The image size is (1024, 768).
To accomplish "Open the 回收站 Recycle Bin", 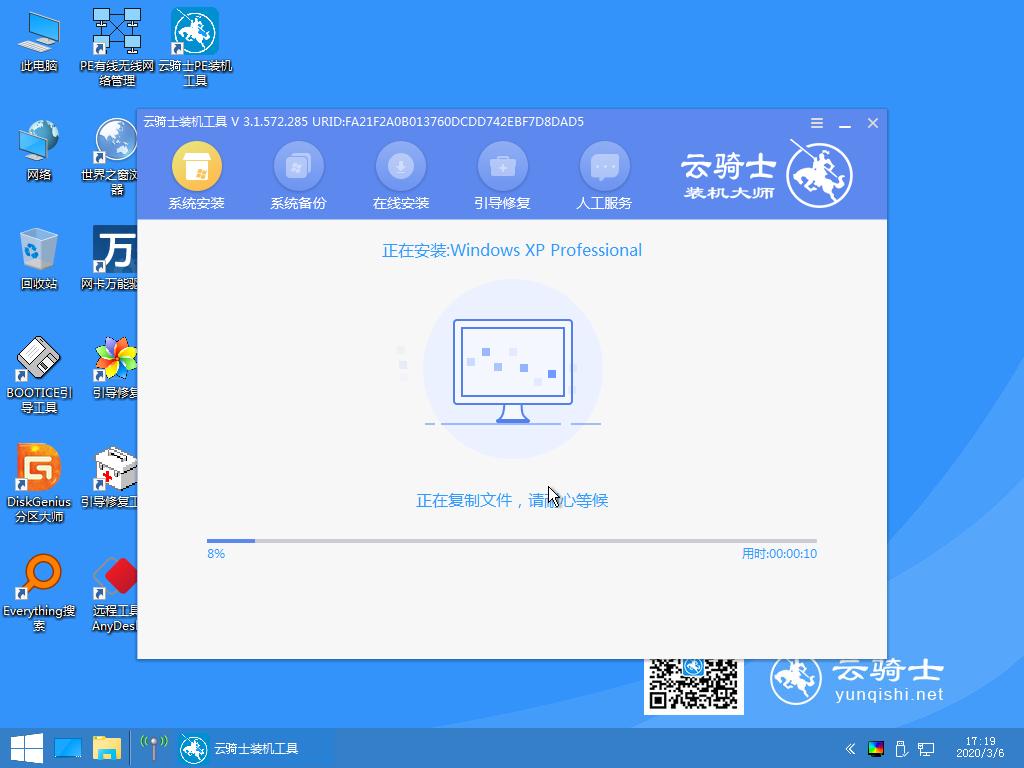I will coord(38,250).
